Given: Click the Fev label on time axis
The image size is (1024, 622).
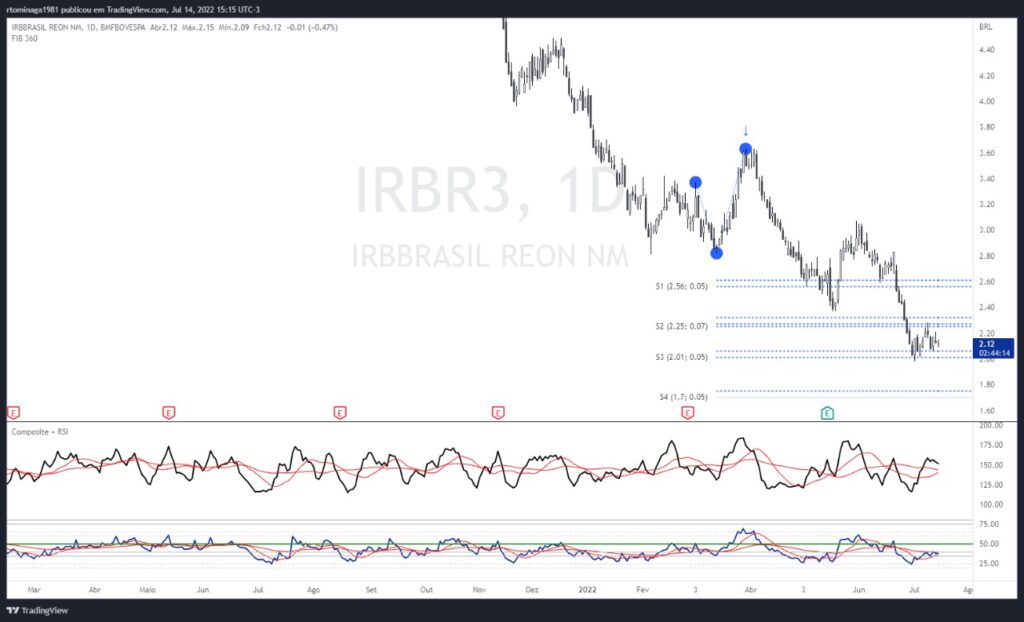Looking at the screenshot, I should (x=643, y=590).
